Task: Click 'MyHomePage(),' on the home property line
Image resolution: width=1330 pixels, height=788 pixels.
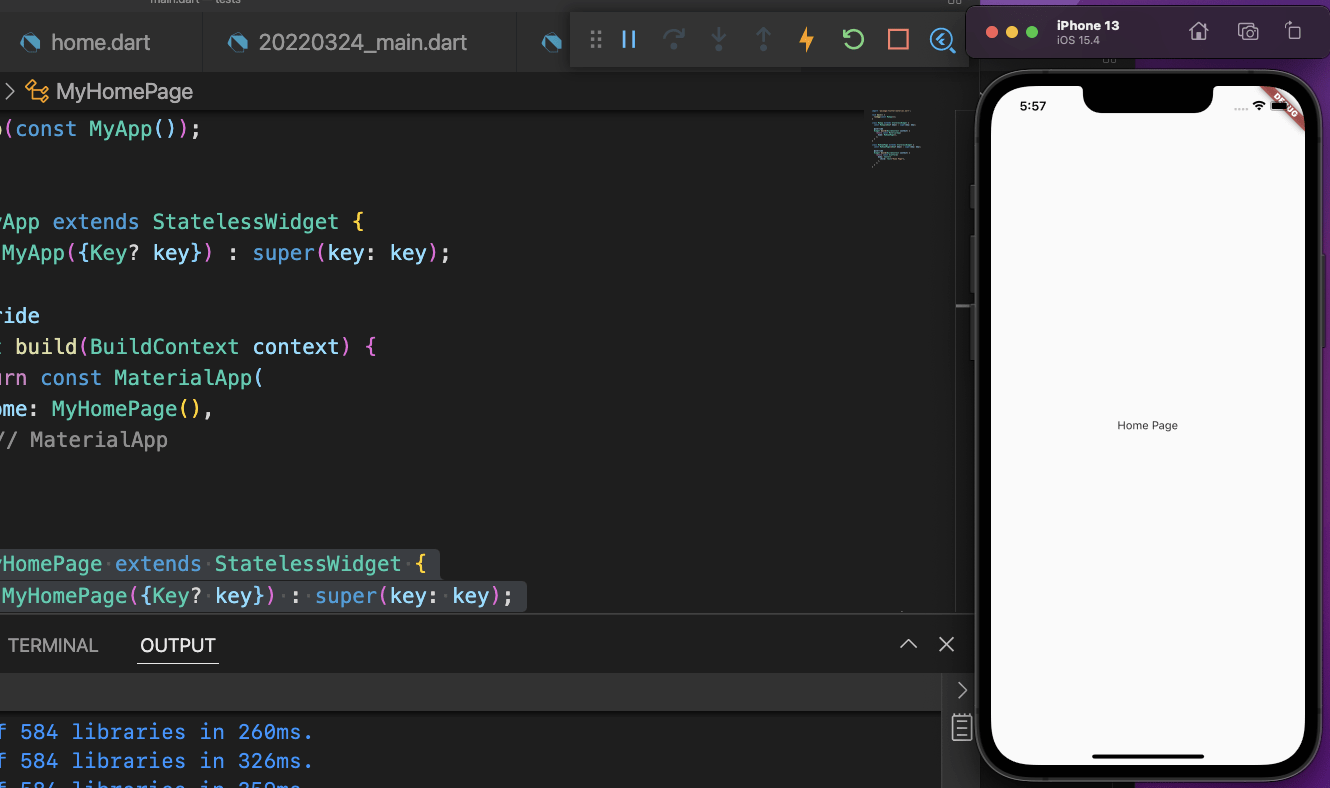Action: pos(133,409)
